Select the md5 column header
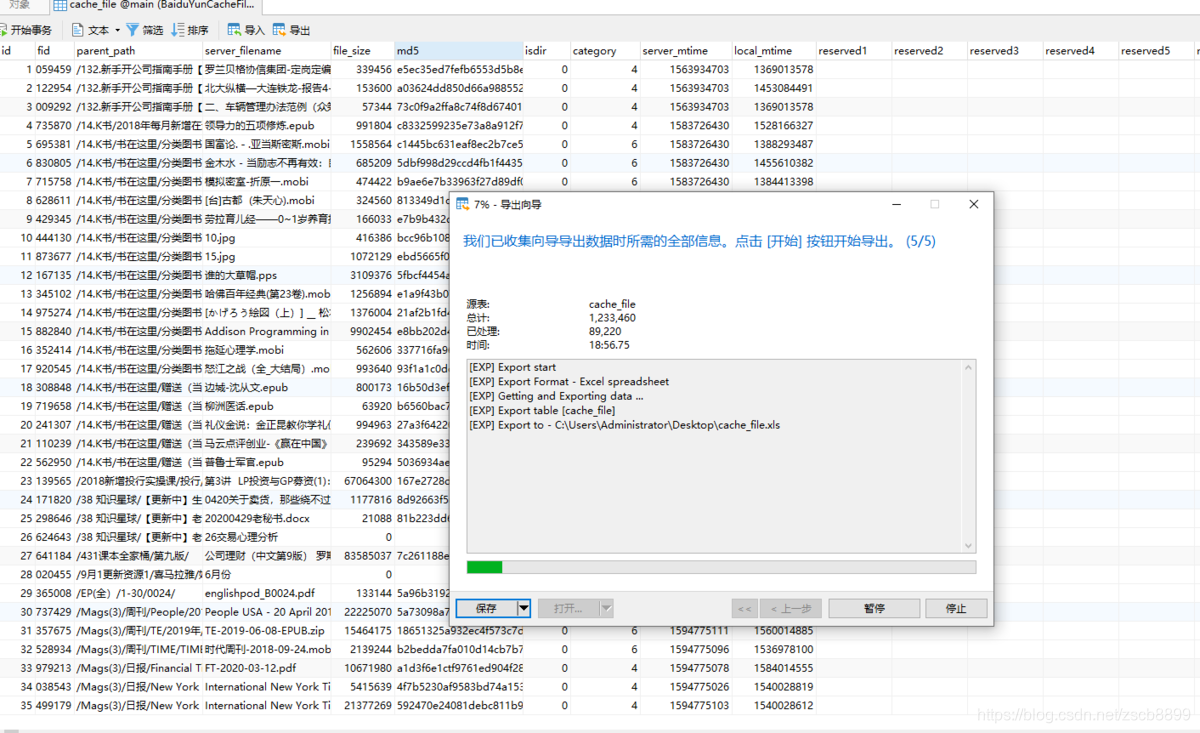The width and height of the screenshot is (1200, 733). [x=458, y=50]
